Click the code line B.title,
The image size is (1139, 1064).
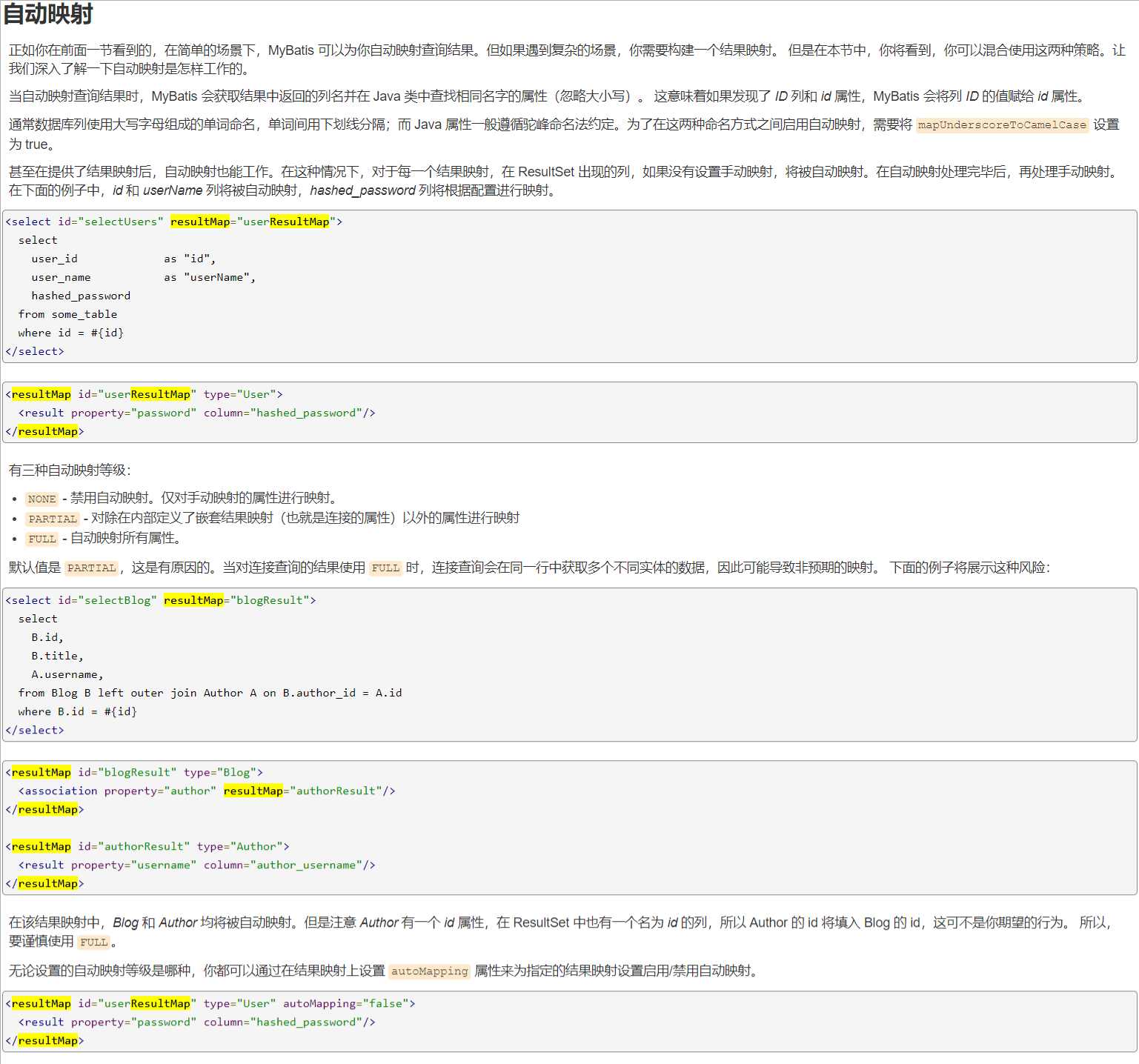pos(58,656)
